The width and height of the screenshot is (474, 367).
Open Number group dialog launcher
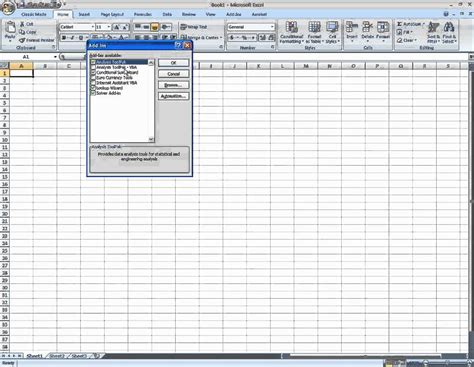coord(272,48)
